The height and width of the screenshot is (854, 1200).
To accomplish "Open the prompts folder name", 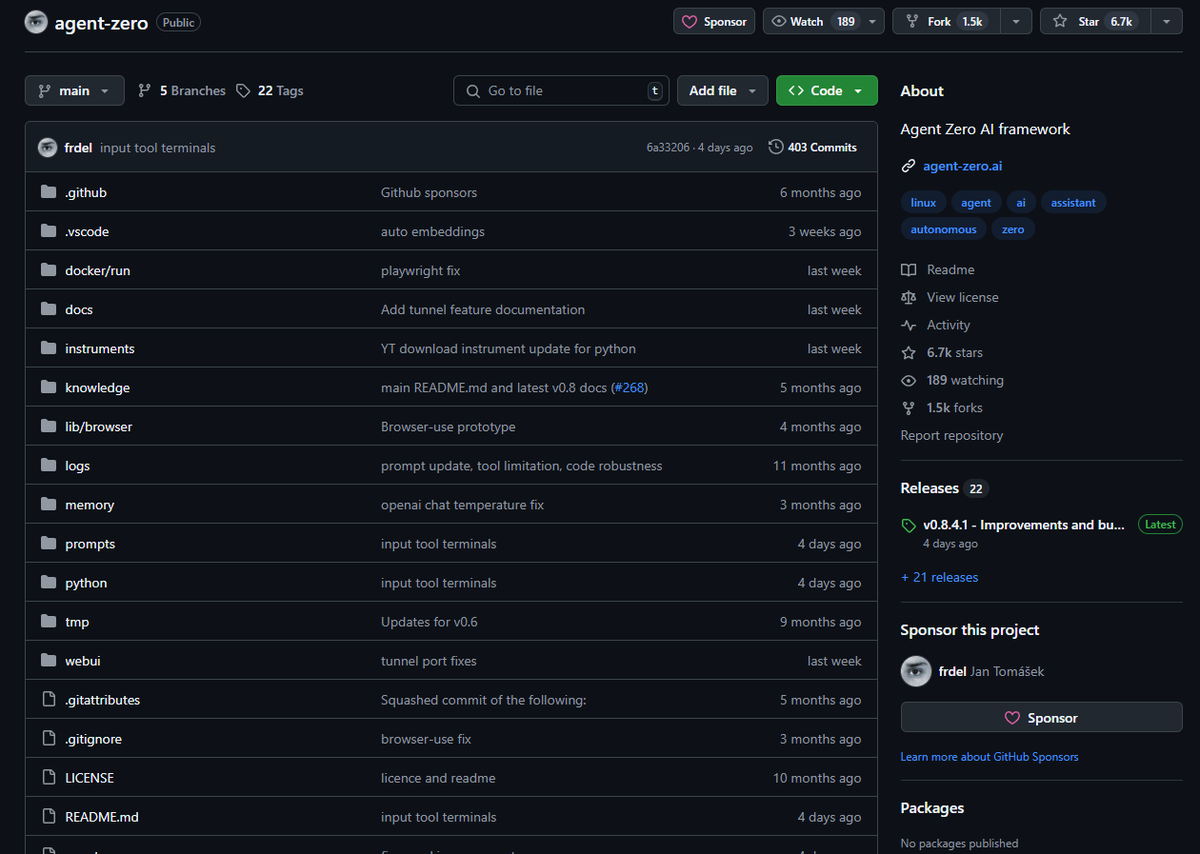I will [90, 544].
